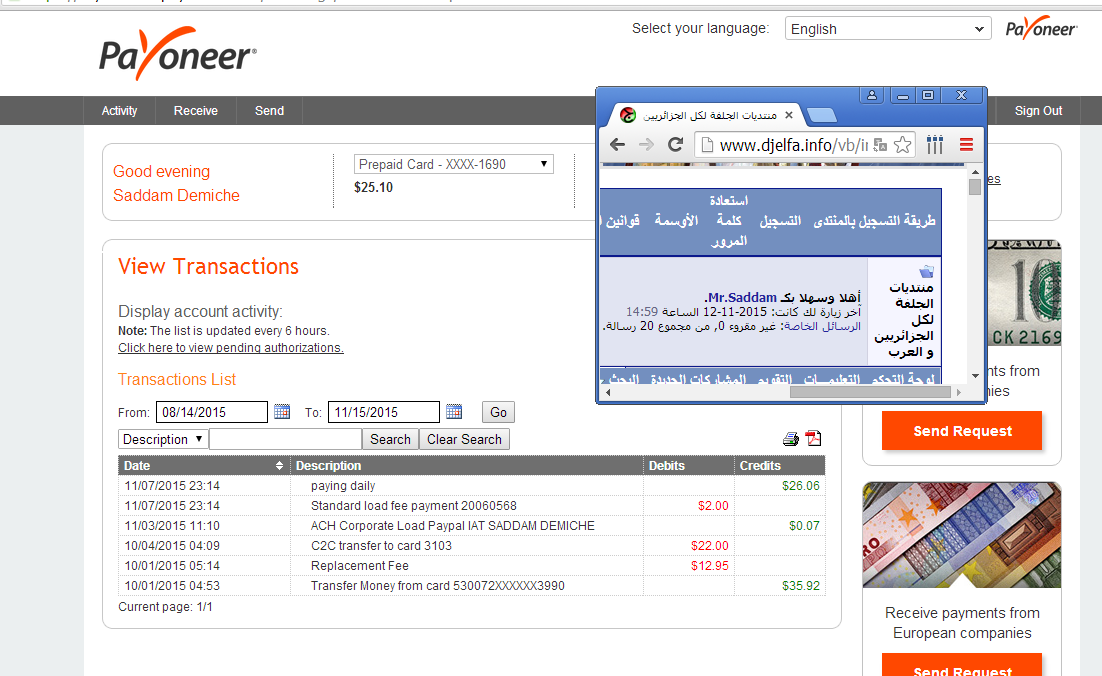Click the how-to-register link in forum navbar
Viewport: 1102px width, 676px height.
pos(874,221)
